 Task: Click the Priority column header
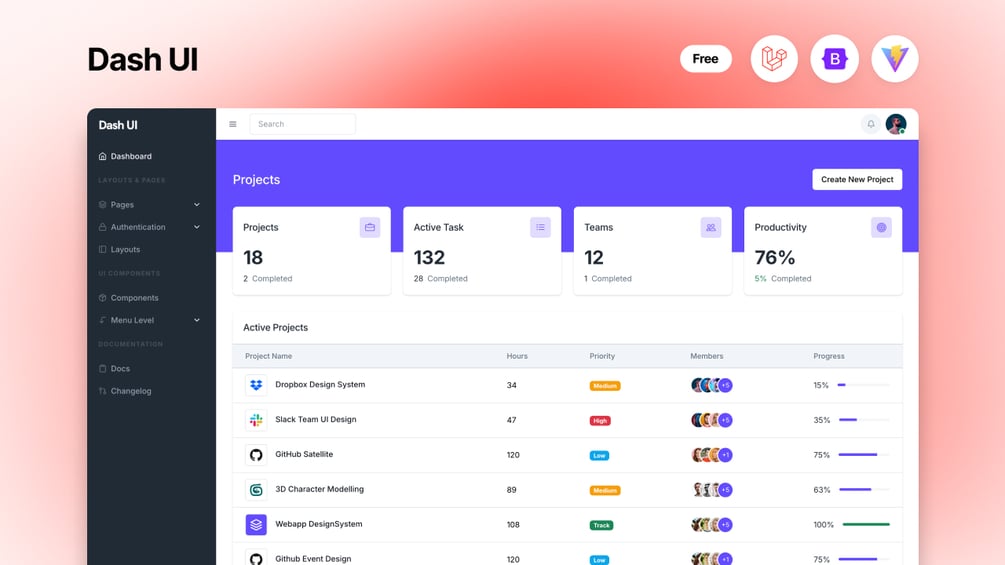[x=602, y=356]
